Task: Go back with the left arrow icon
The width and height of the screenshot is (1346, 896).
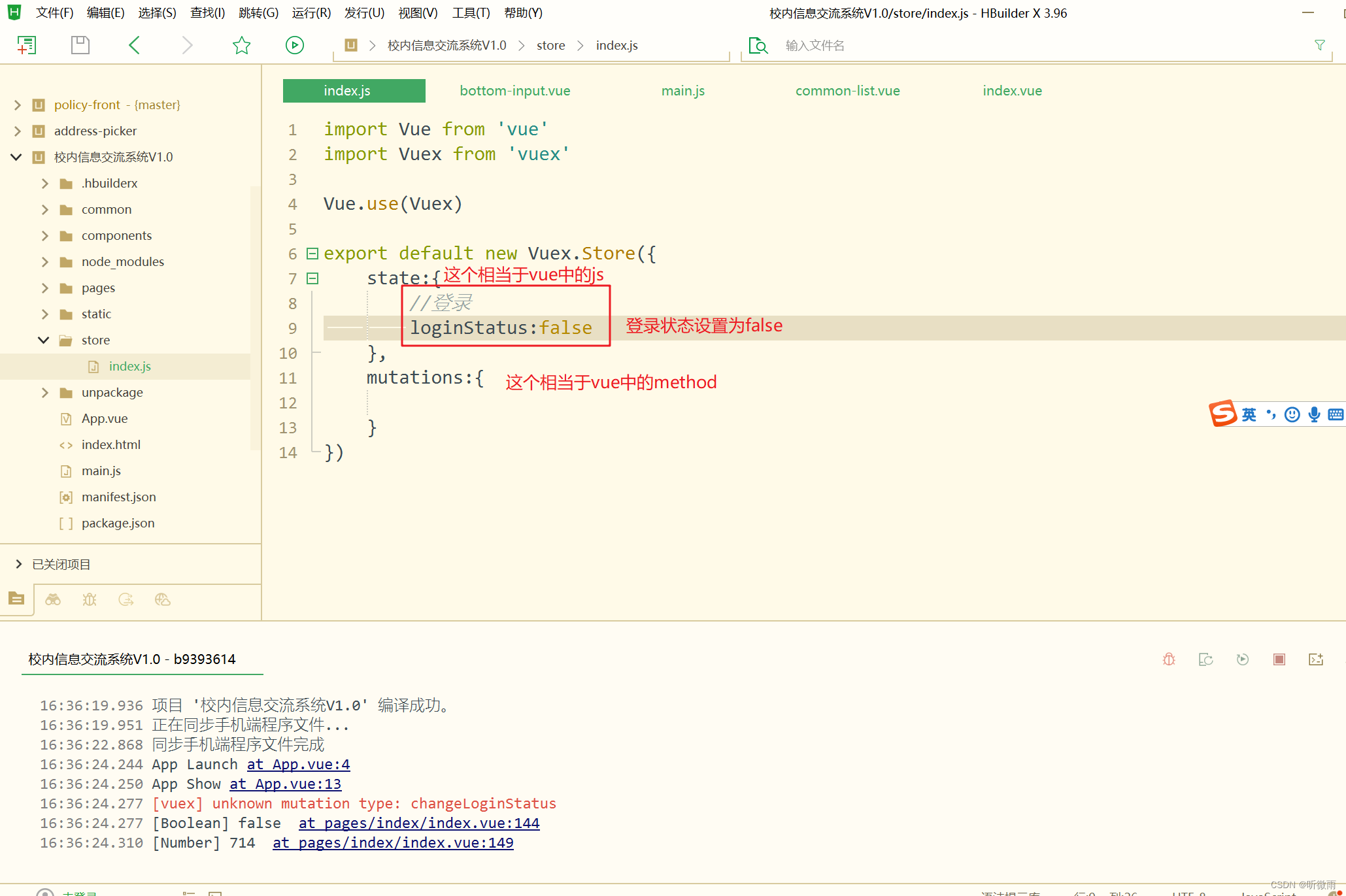Action: coord(135,45)
